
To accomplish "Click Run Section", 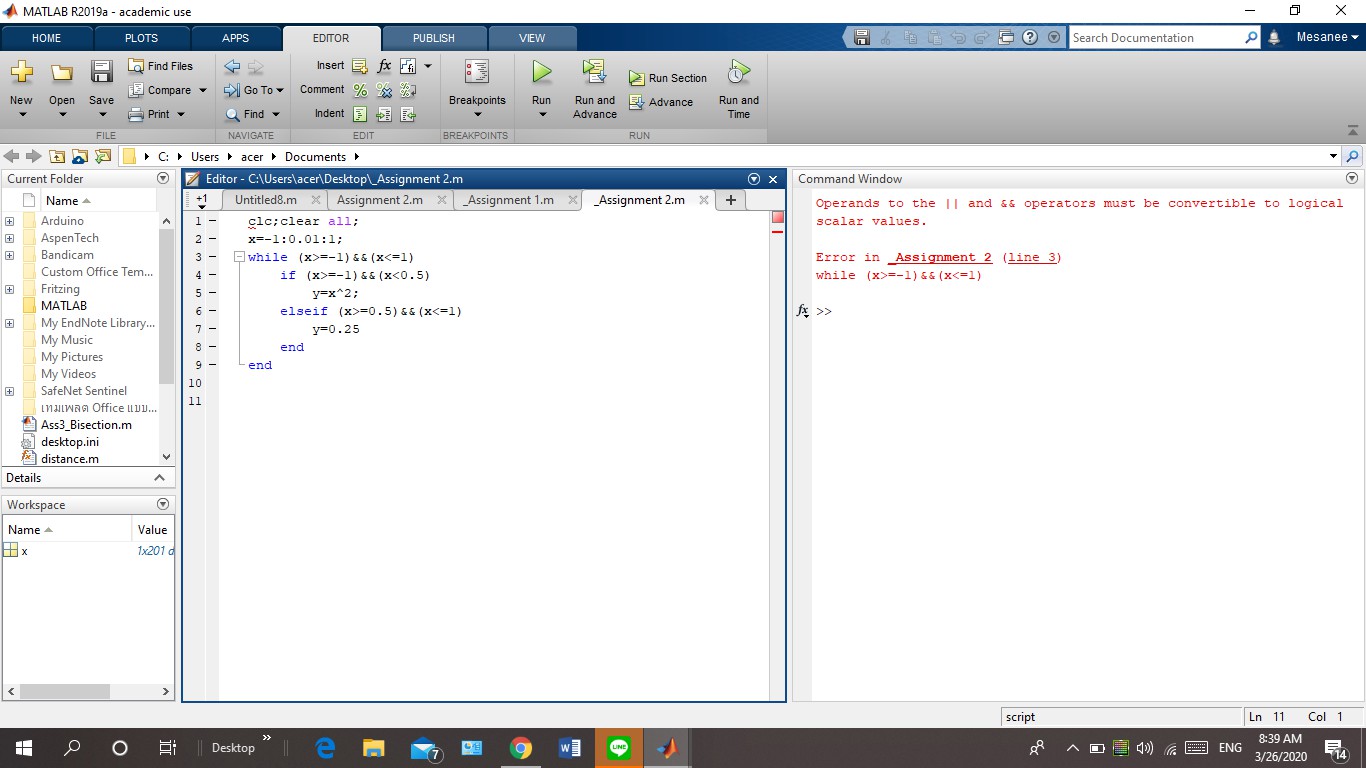I will click(667, 78).
